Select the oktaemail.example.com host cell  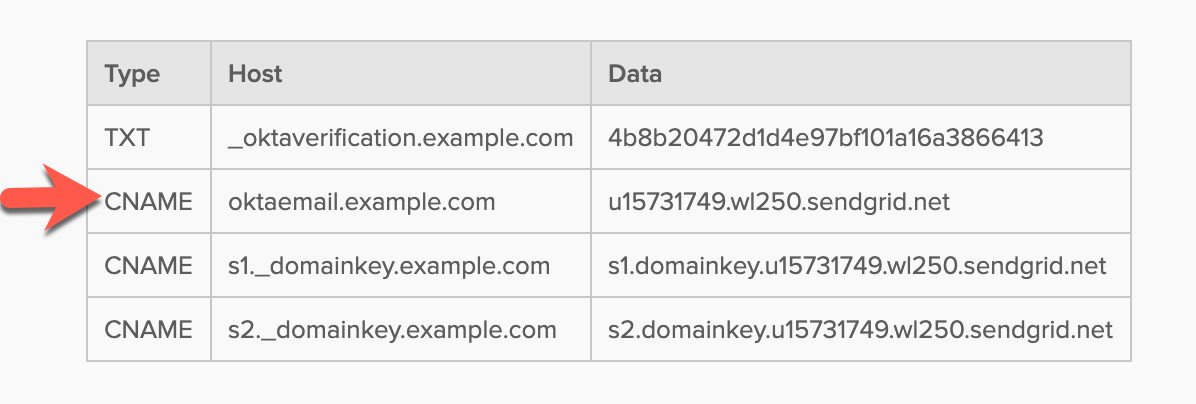[x=362, y=202]
